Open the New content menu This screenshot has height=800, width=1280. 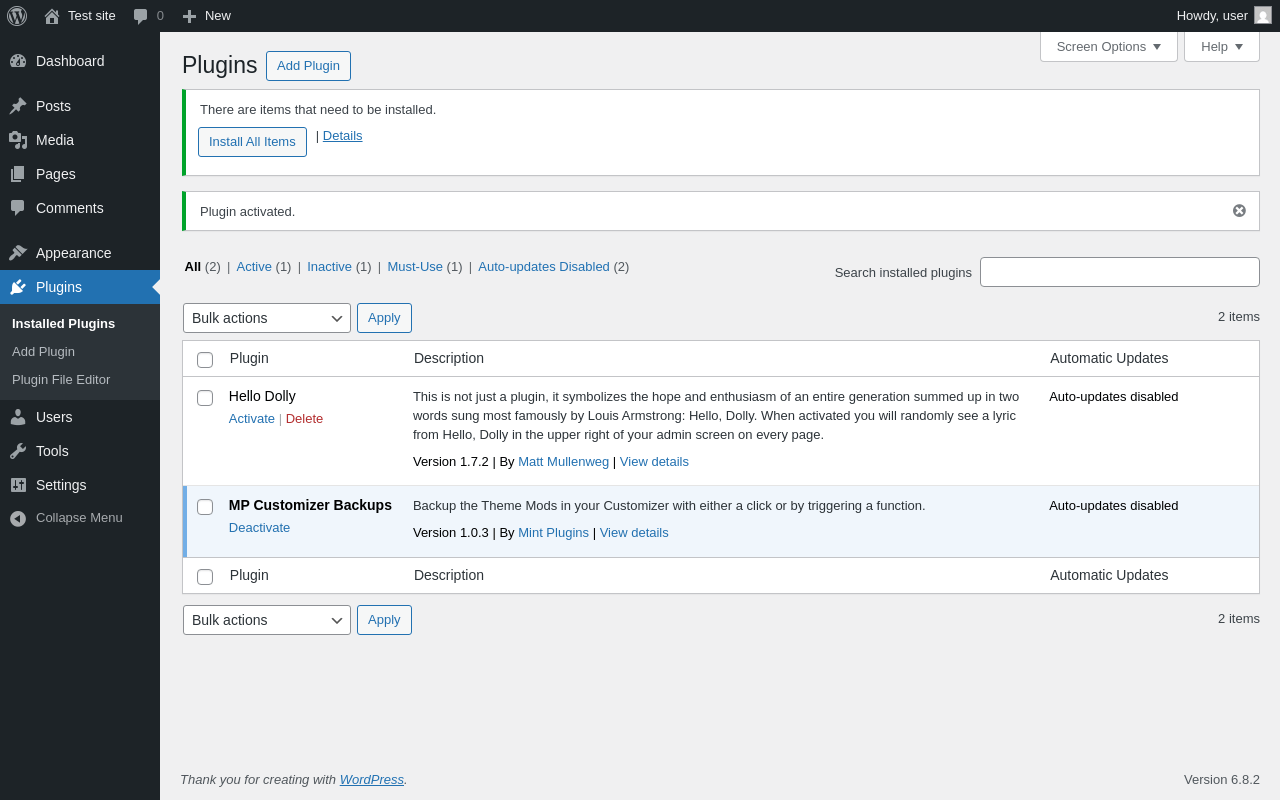tap(206, 16)
